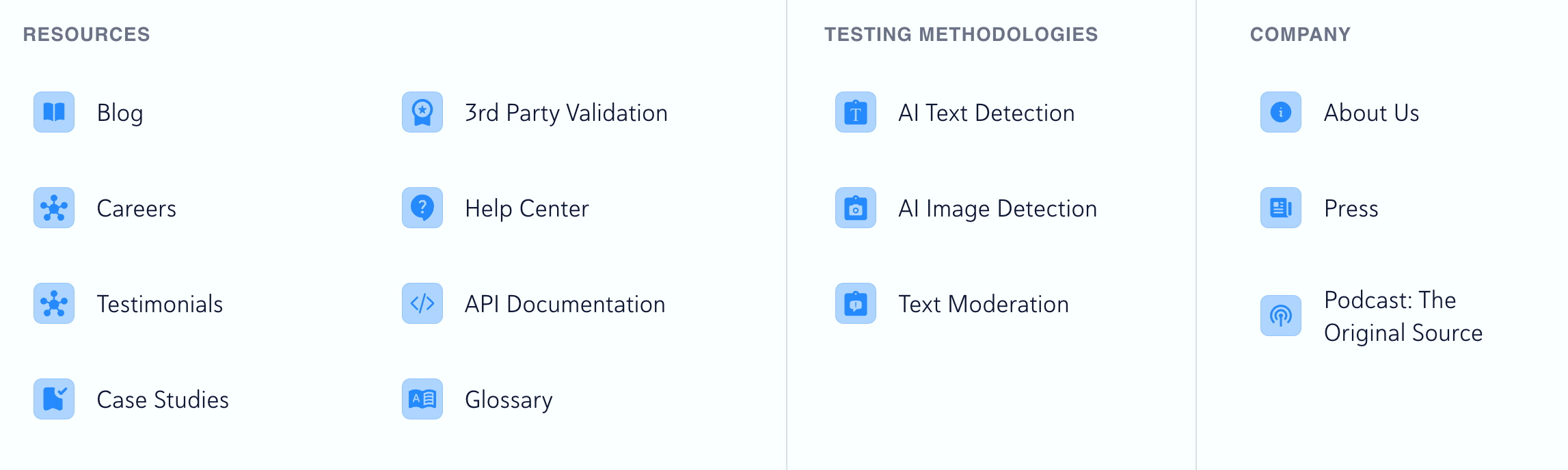This screenshot has height=470, width=1568.
Task: Click the 3rd Party Validation badge icon
Action: tap(422, 112)
